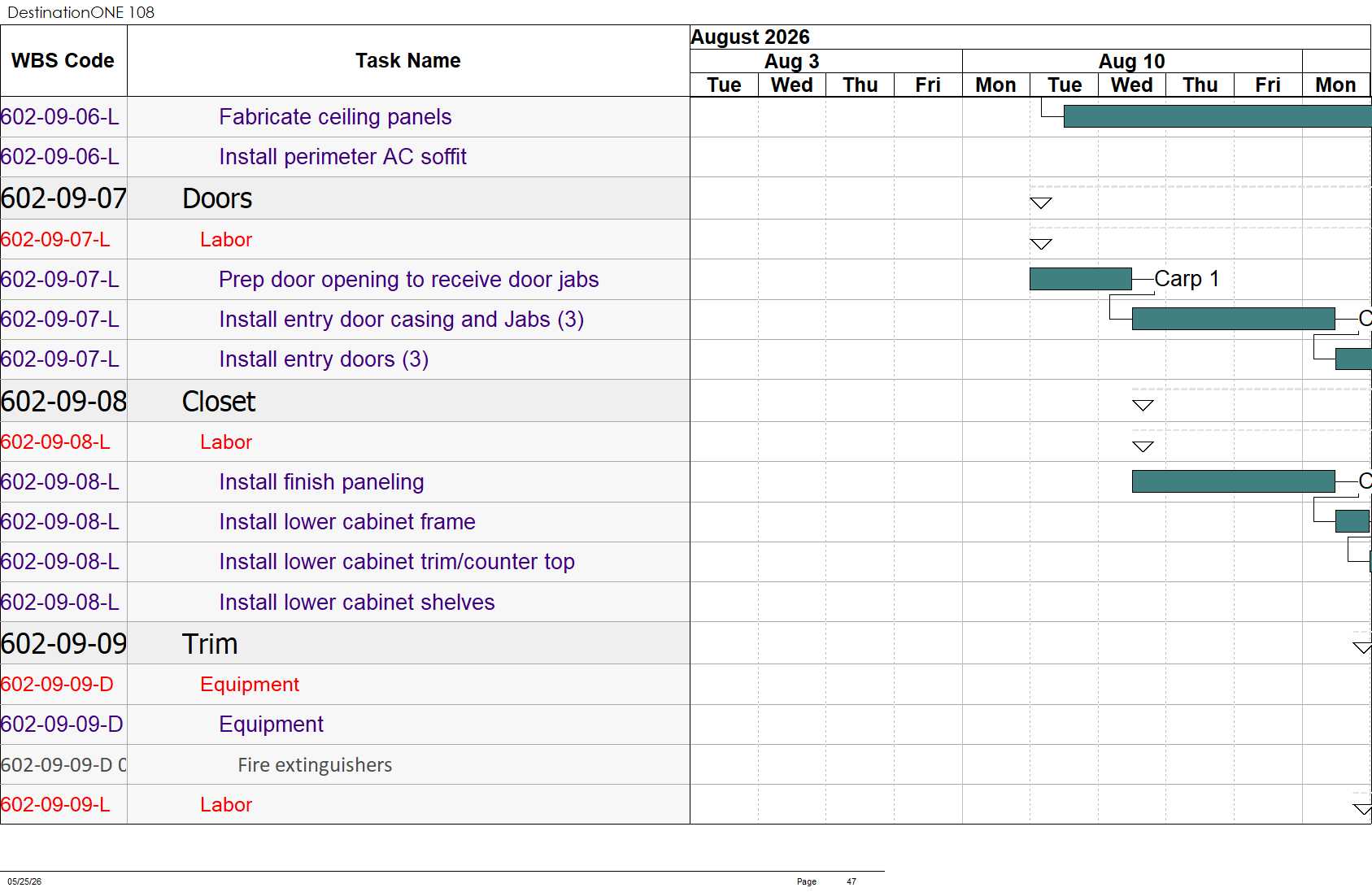Screen dimensions: 1372x892
Task: Click the Install finish paneling Gantt bar
Action: (x=1234, y=481)
